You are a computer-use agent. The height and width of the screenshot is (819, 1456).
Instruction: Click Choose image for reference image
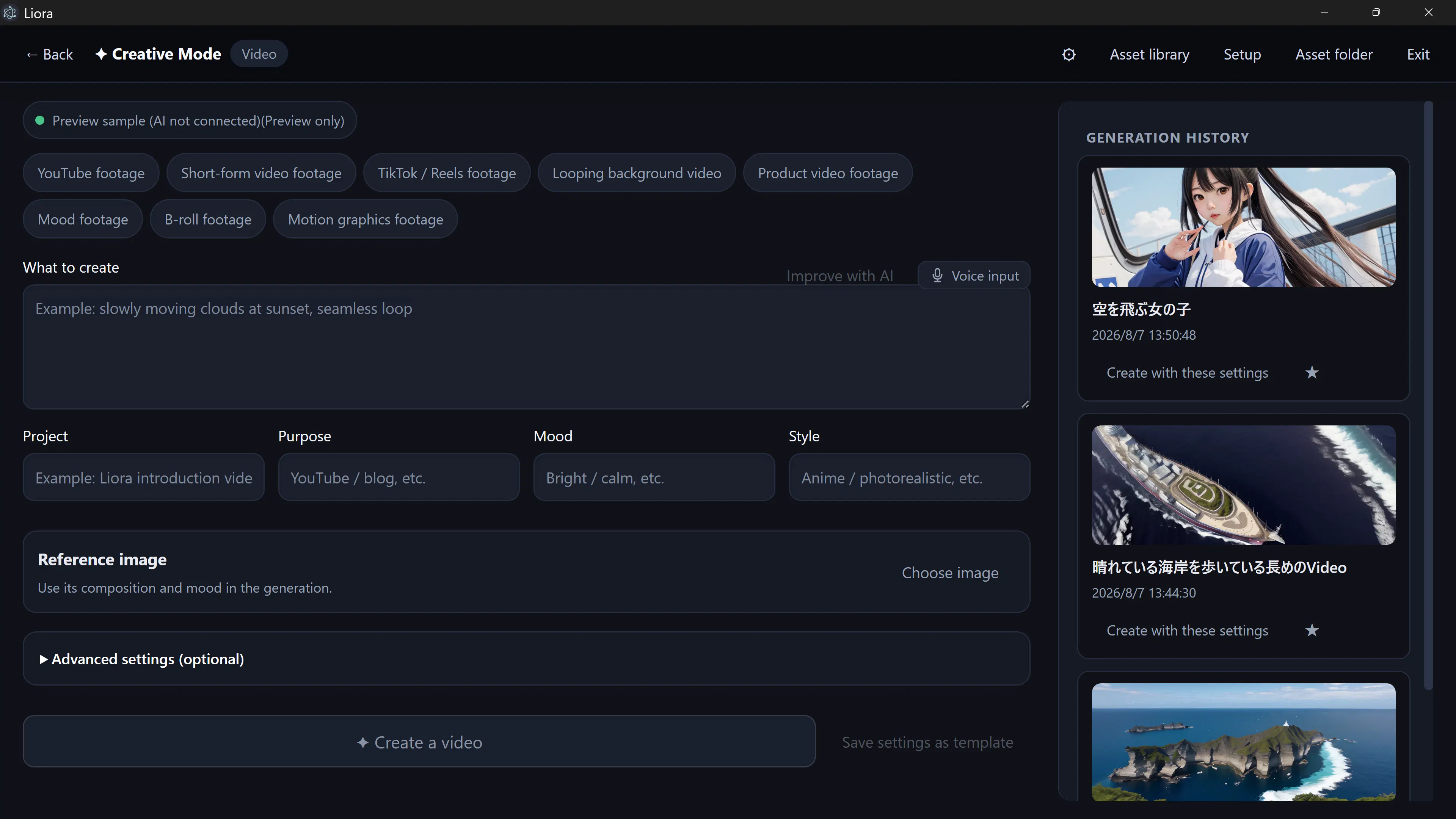coord(949,573)
